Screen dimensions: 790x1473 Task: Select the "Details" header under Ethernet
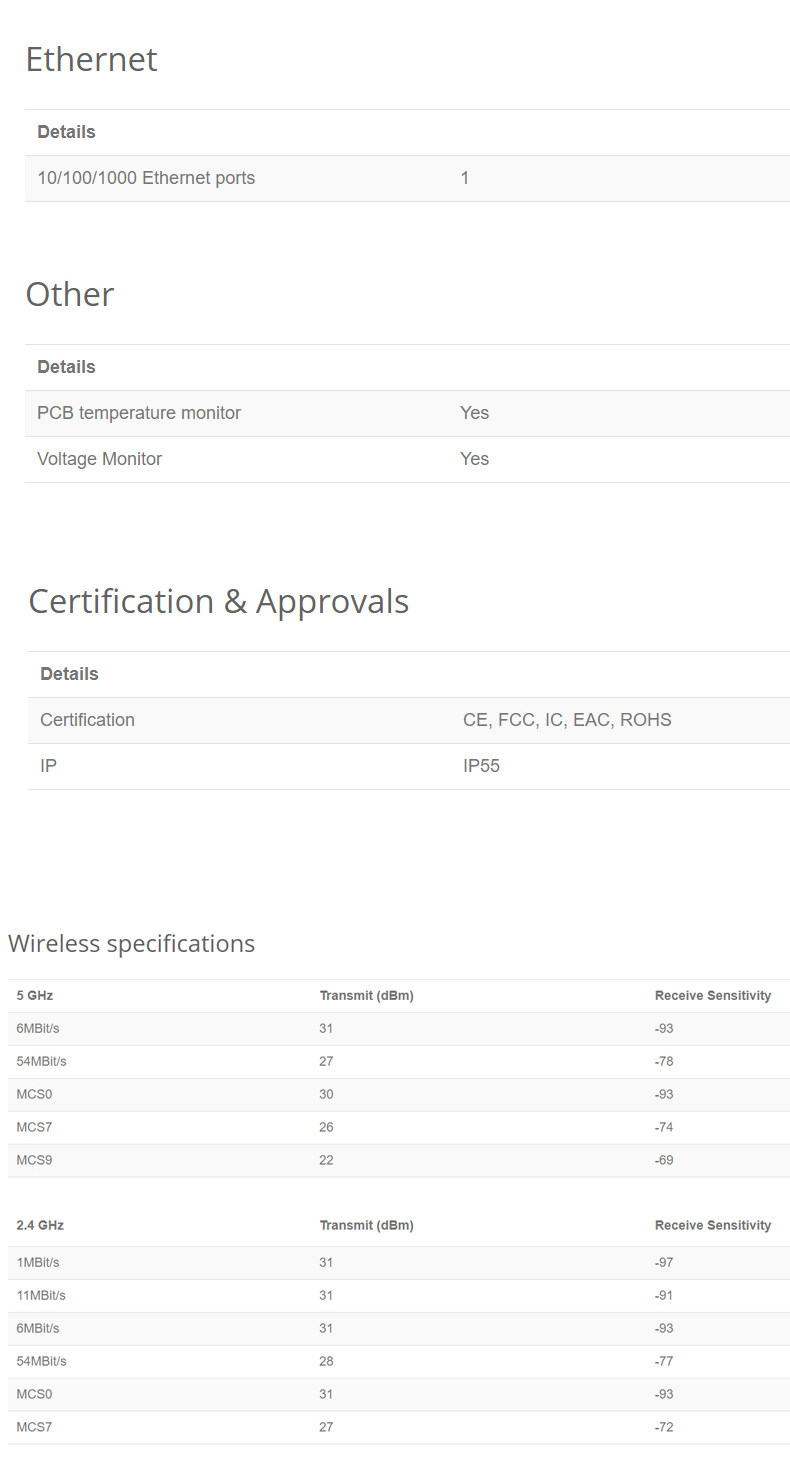click(x=66, y=132)
